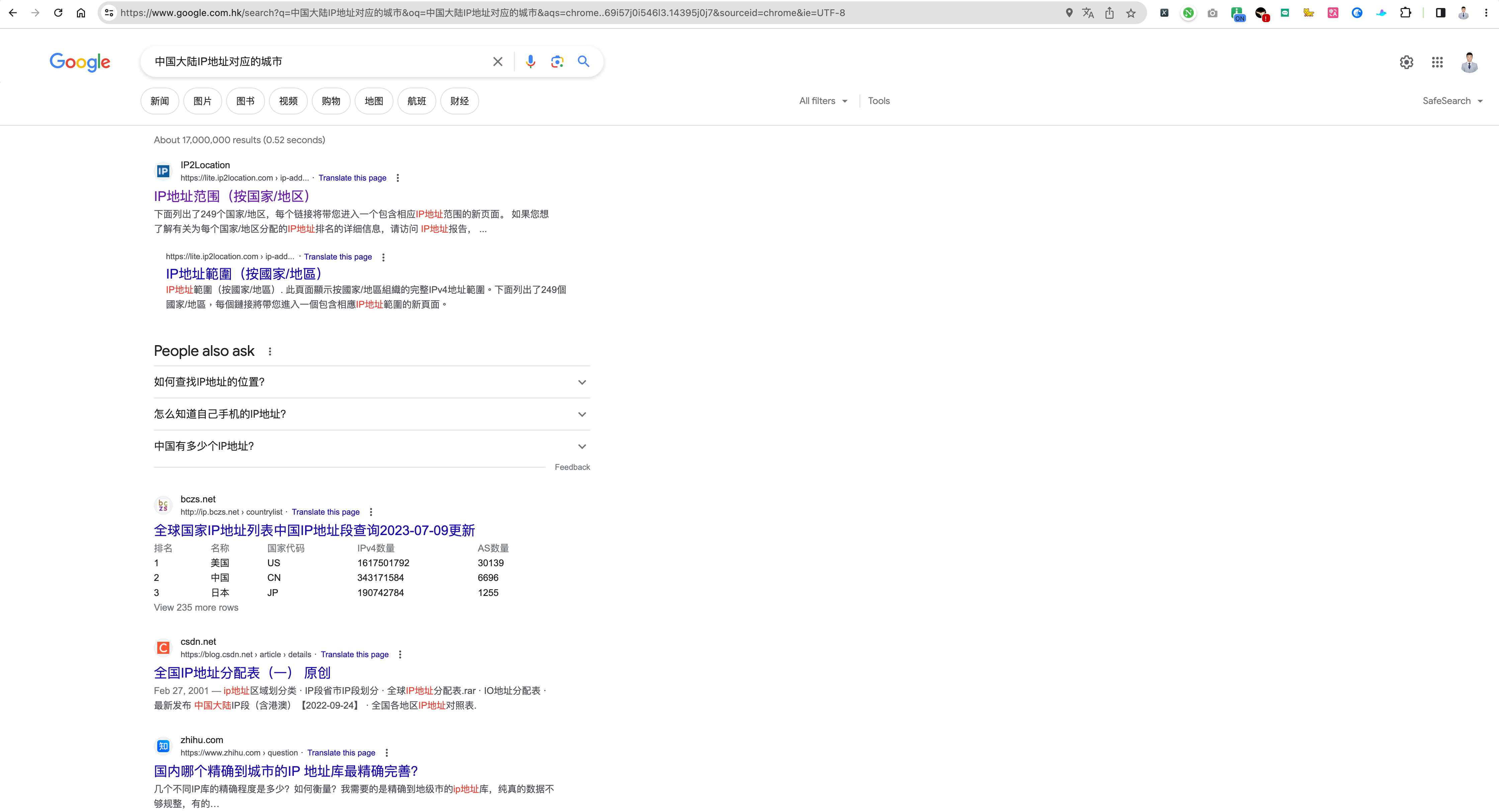Select the 视频 filter tab
The image size is (1499, 812).
pyautogui.click(x=288, y=101)
